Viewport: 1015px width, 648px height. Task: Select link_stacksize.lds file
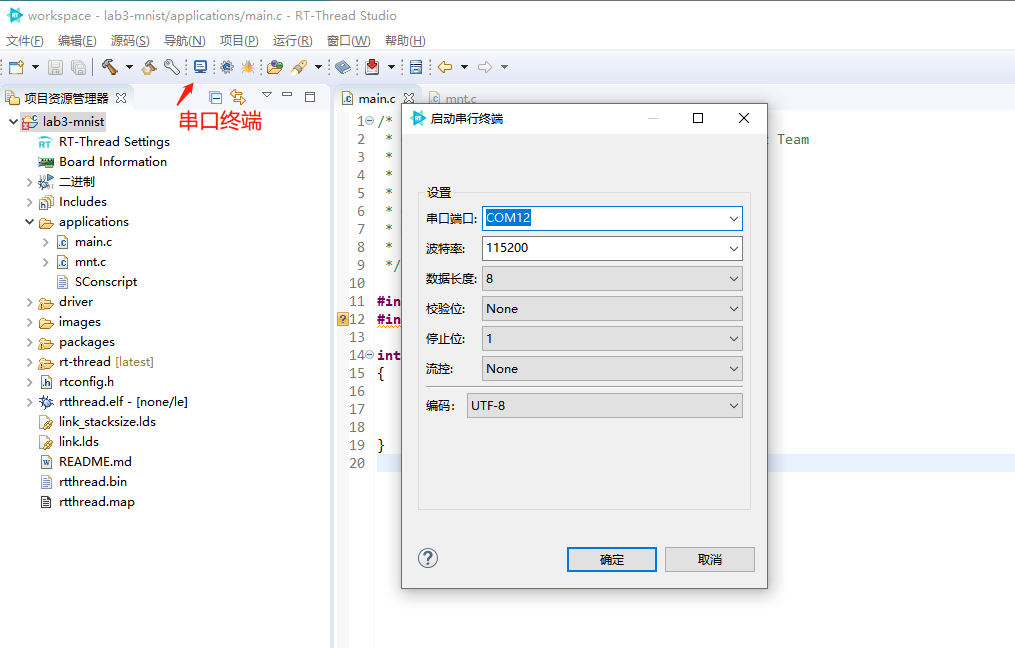click(x=107, y=422)
